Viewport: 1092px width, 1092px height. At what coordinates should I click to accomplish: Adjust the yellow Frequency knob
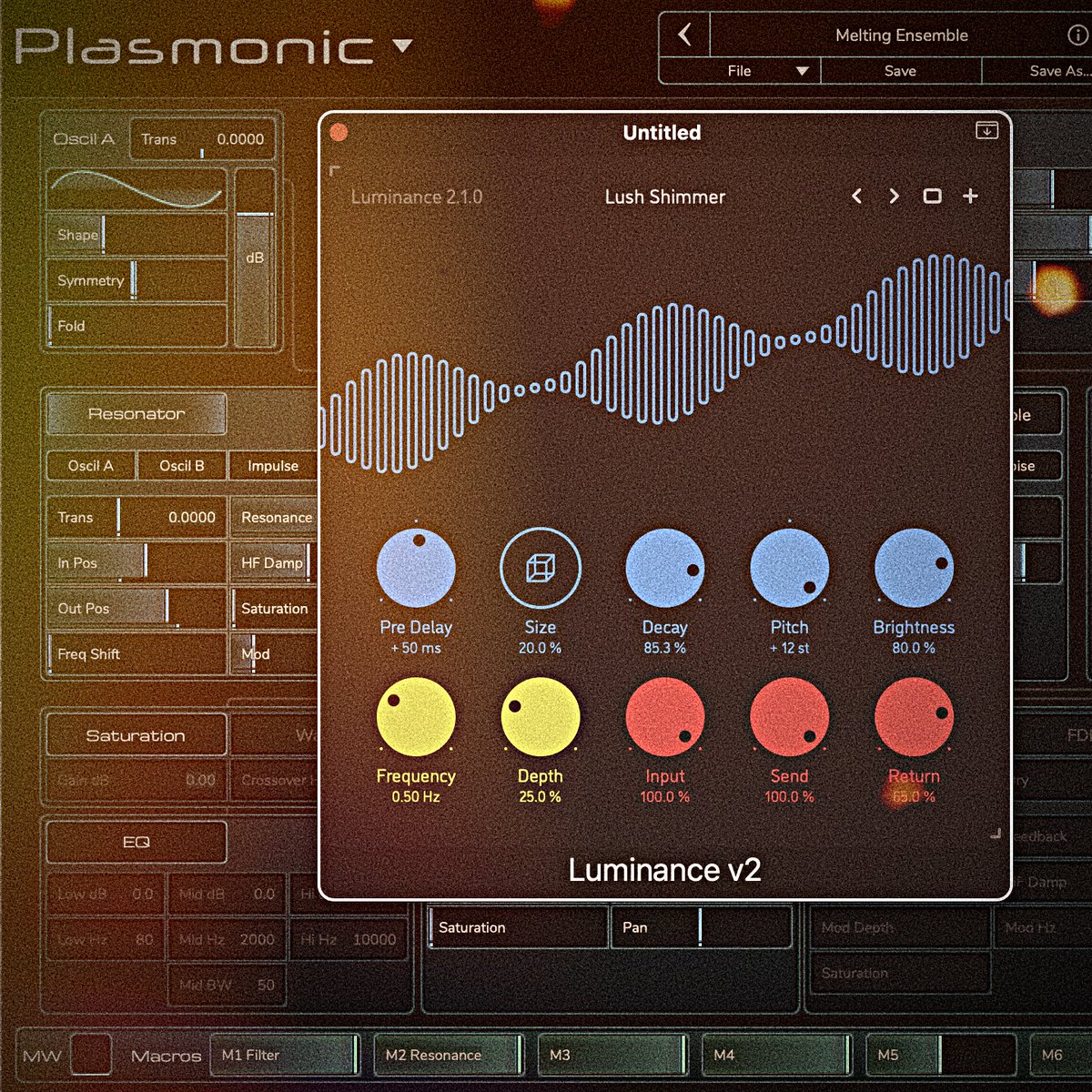click(416, 717)
